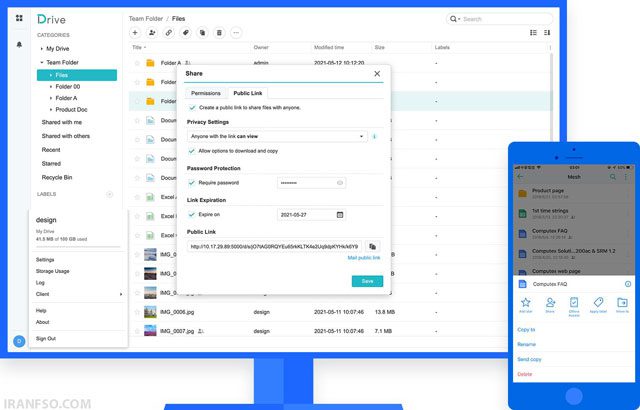Toggle Create a public link checkbox
This screenshot has width=640, height=410.
click(x=192, y=108)
